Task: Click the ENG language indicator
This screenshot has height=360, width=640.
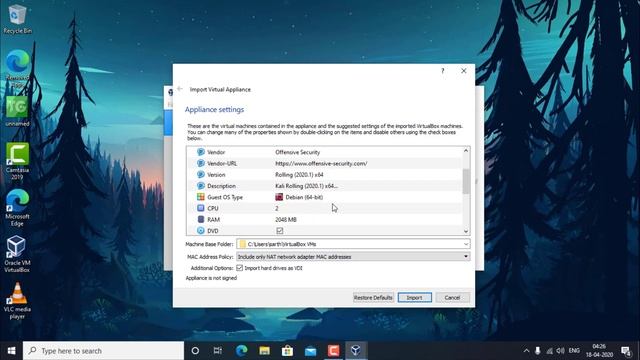Action: (574, 351)
